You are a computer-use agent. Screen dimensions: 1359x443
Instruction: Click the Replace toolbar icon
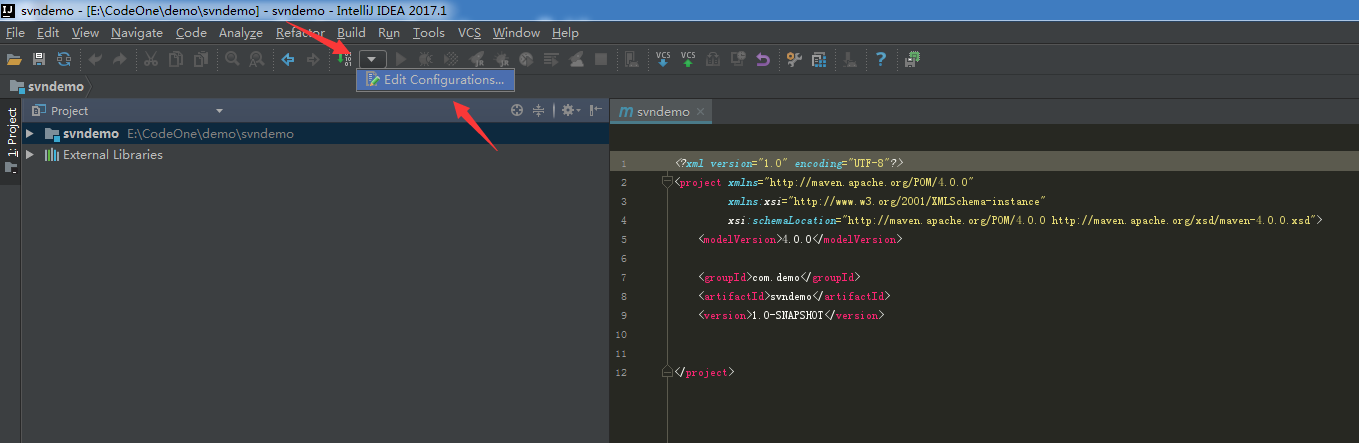point(257,59)
